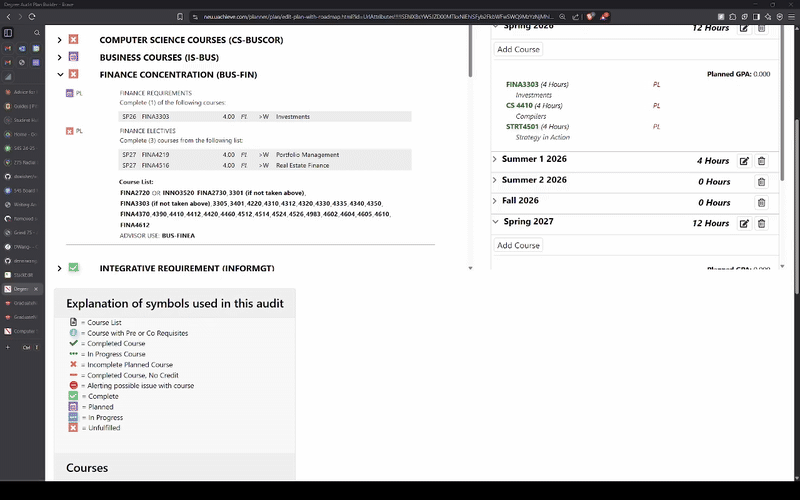Collapse the Finance Concentration (BUS-FIN) section

pyautogui.click(x=59, y=74)
